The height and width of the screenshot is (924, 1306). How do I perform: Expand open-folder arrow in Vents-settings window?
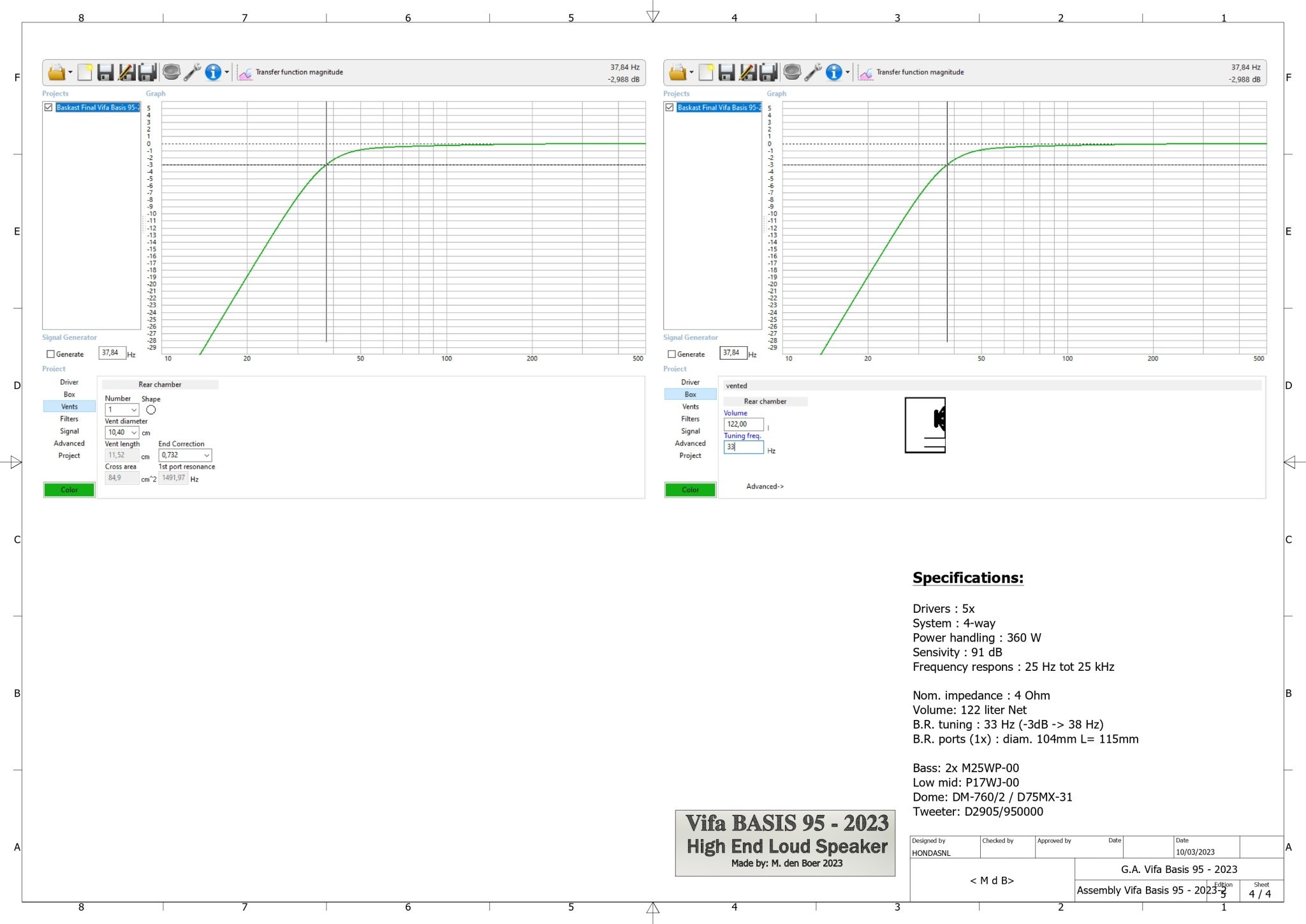70,73
